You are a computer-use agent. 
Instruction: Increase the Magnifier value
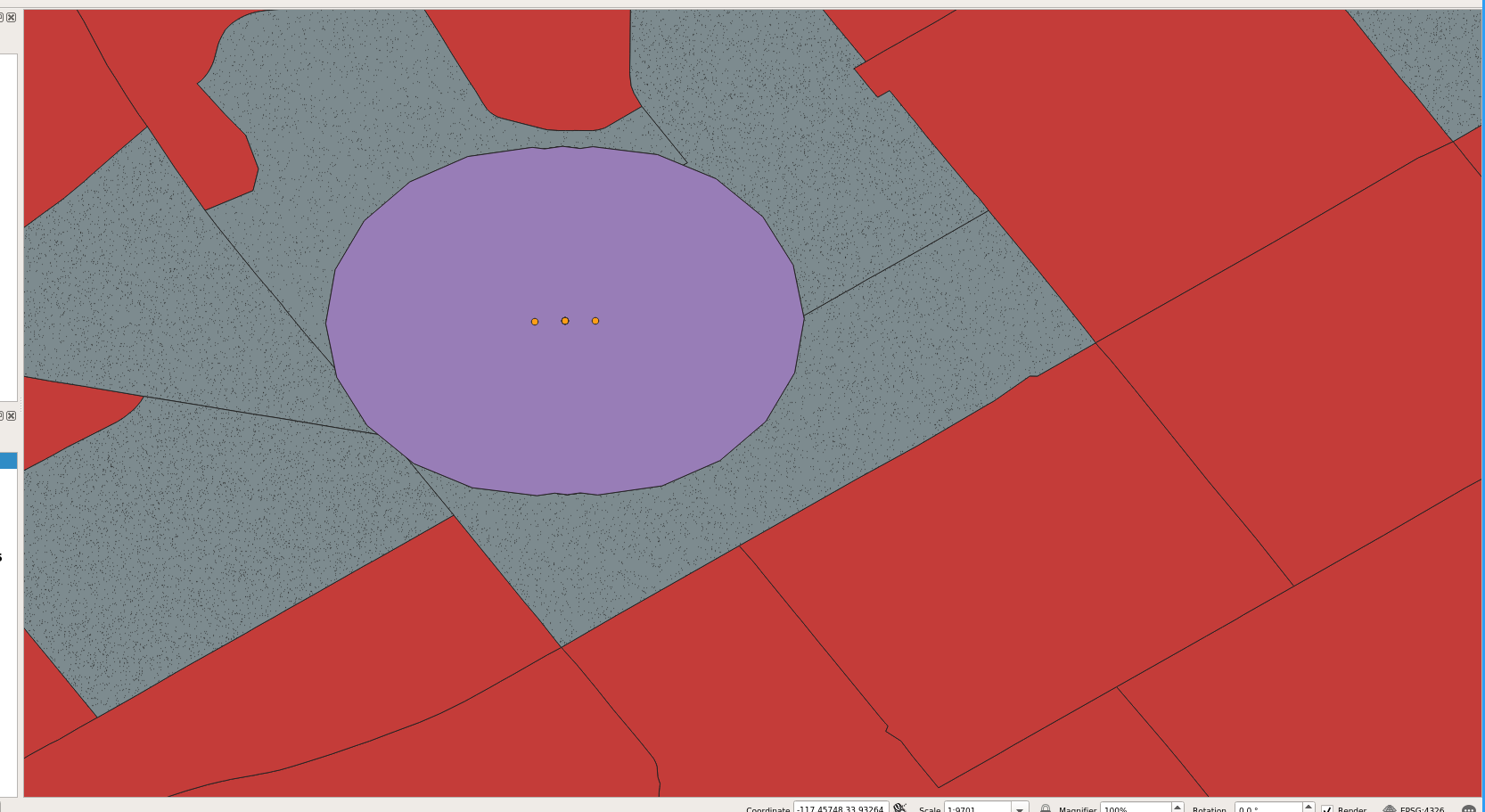1177,806
